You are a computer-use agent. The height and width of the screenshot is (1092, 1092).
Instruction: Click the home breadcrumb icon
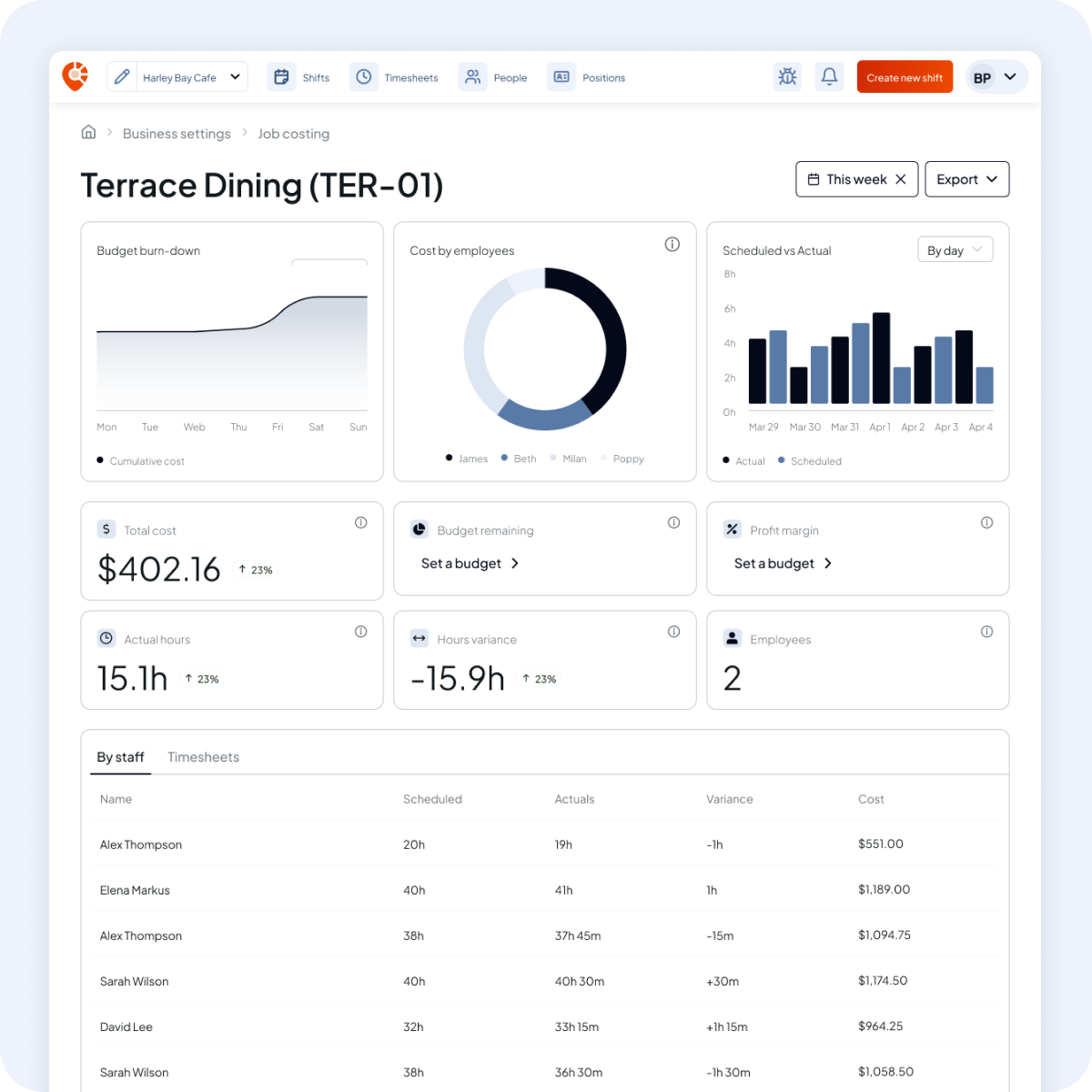click(x=88, y=132)
